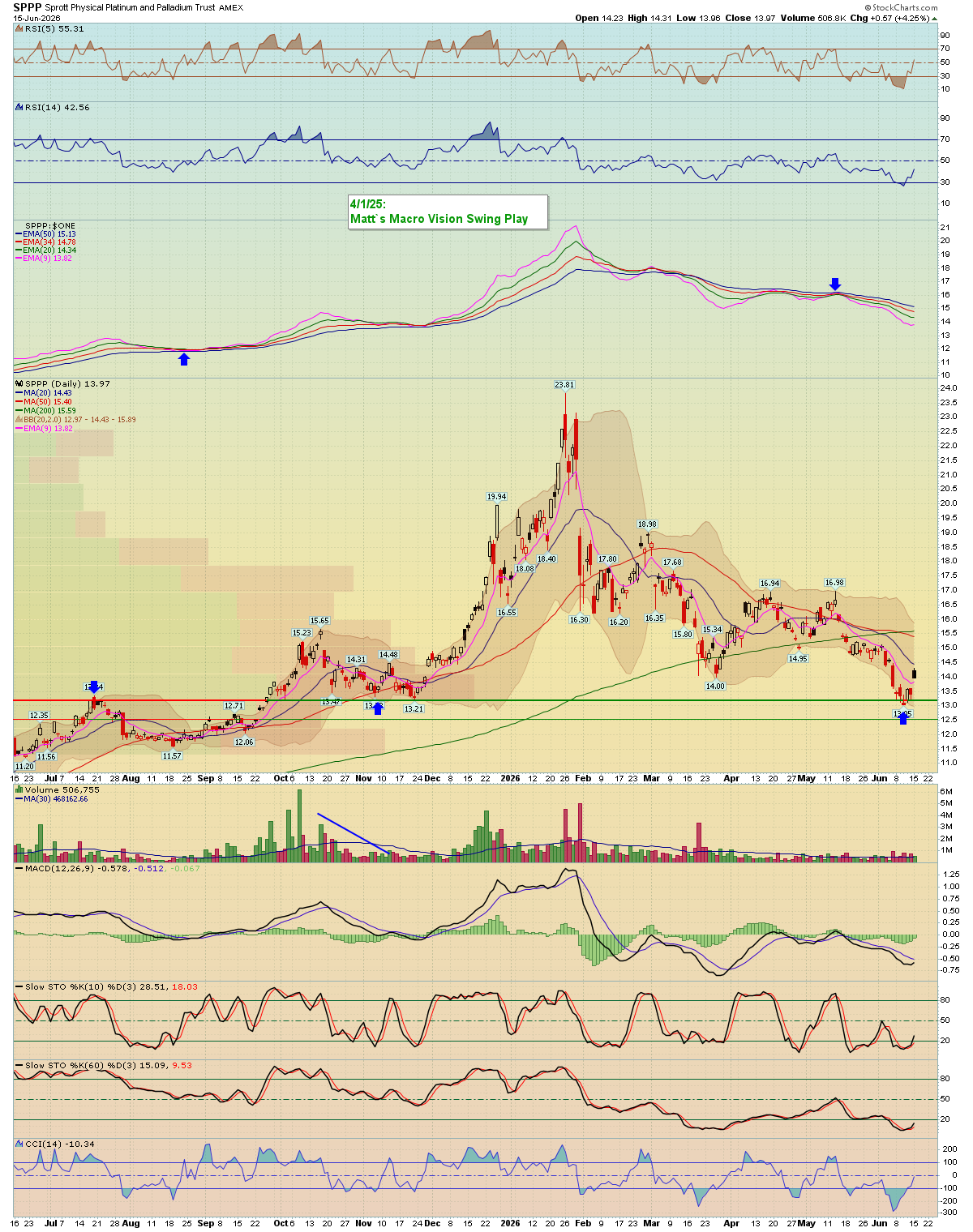
Task: Click the EMA(50) 15.13 blue legend swatch
Action: point(19,234)
